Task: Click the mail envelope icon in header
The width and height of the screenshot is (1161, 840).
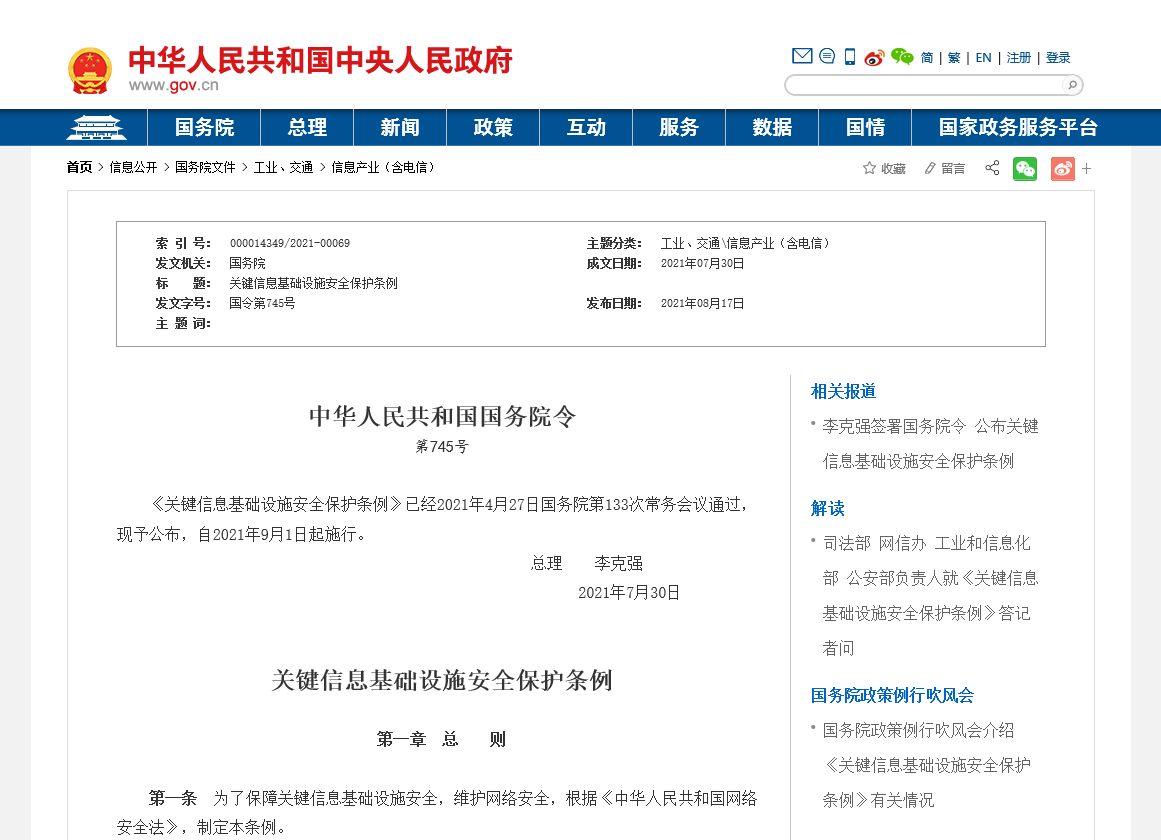Action: click(x=802, y=57)
